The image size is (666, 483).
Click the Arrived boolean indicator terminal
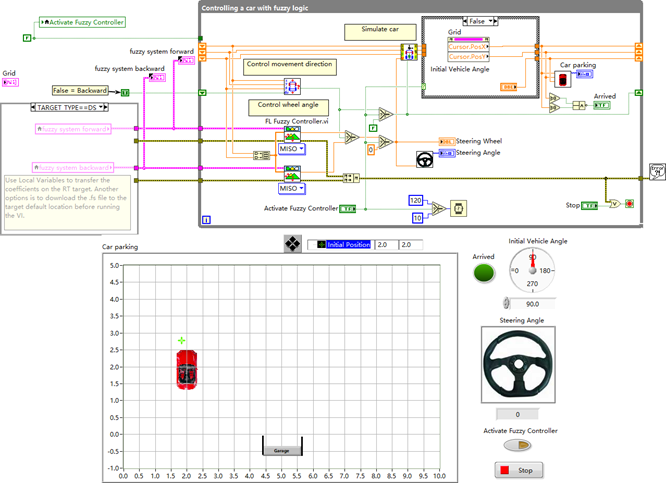point(602,105)
